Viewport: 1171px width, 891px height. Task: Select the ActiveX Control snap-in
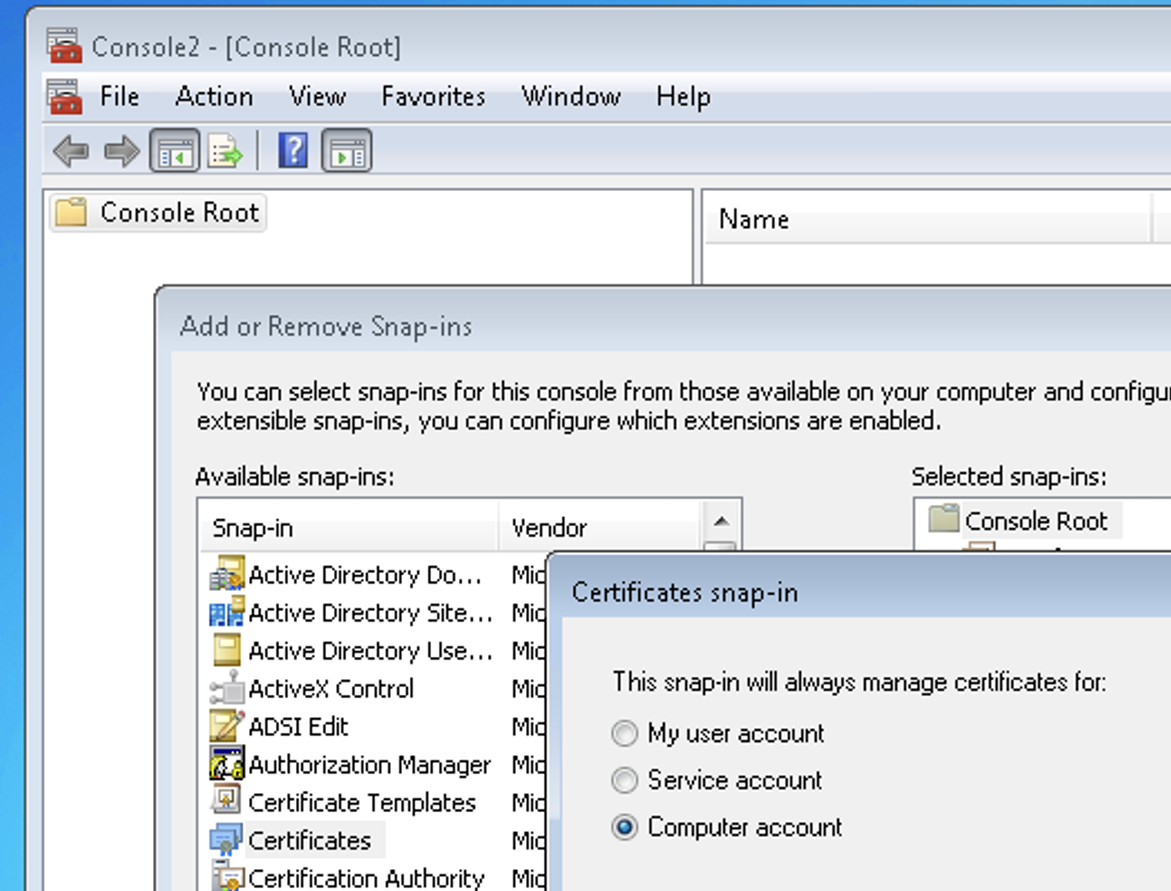click(x=330, y=689)
